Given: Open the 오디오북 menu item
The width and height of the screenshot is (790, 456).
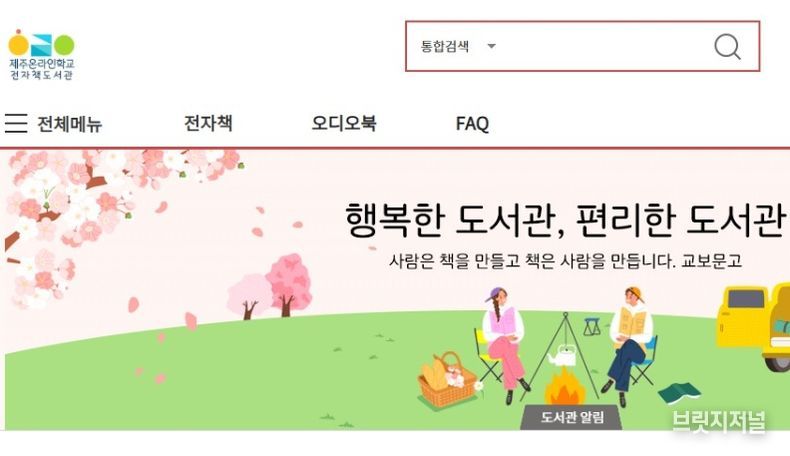Looking at the screenshot, I should (344, 123).
